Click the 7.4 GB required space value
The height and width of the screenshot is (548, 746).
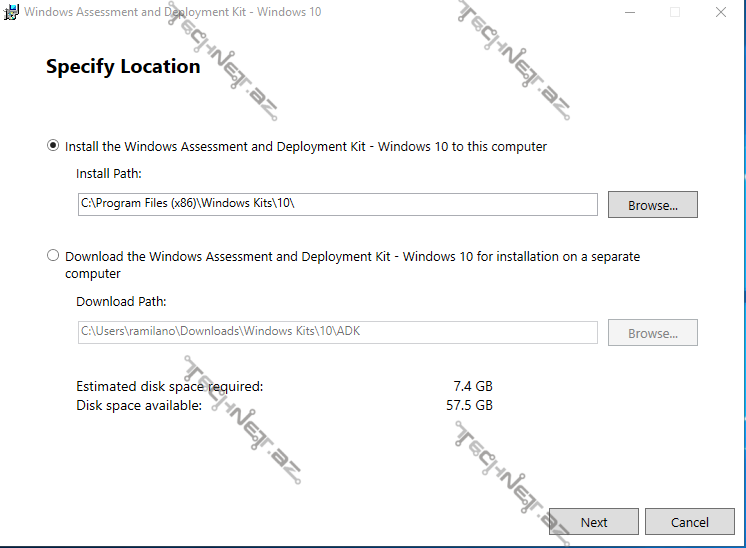tap(472, 386)
